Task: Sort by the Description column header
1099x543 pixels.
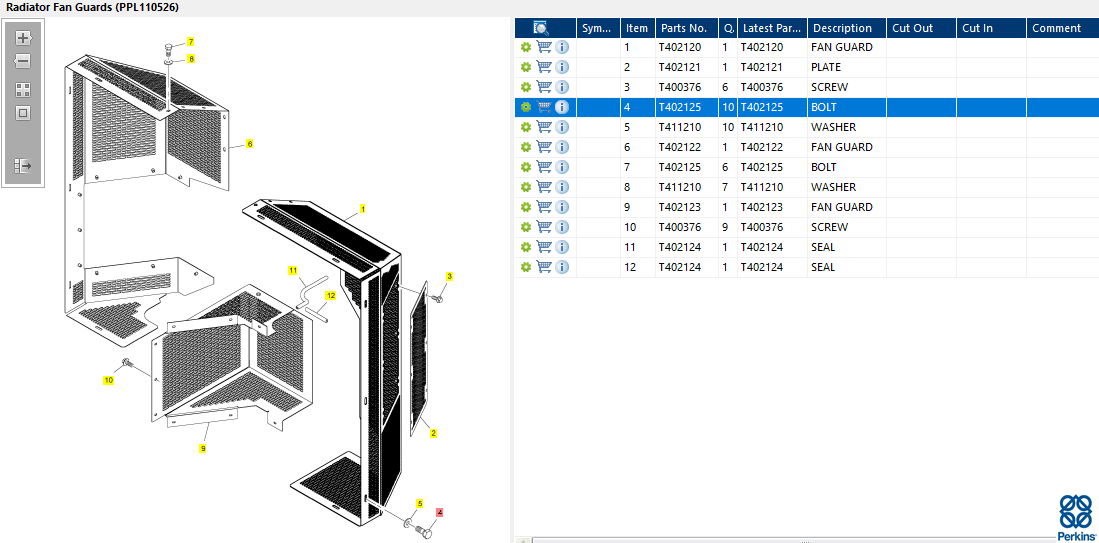Action: (x=847, y=28)
